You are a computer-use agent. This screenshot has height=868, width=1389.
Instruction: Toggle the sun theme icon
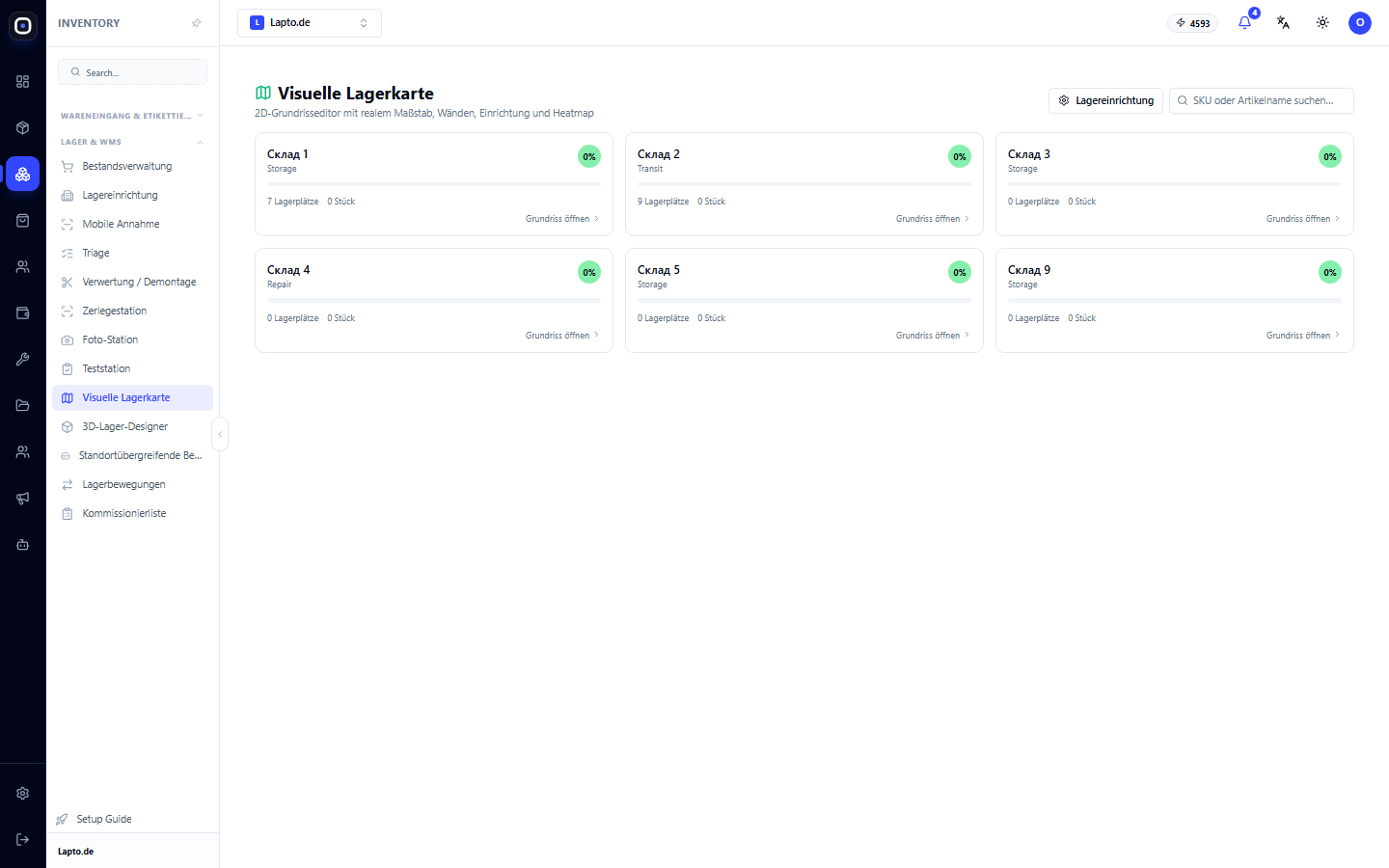point(1322,22)
